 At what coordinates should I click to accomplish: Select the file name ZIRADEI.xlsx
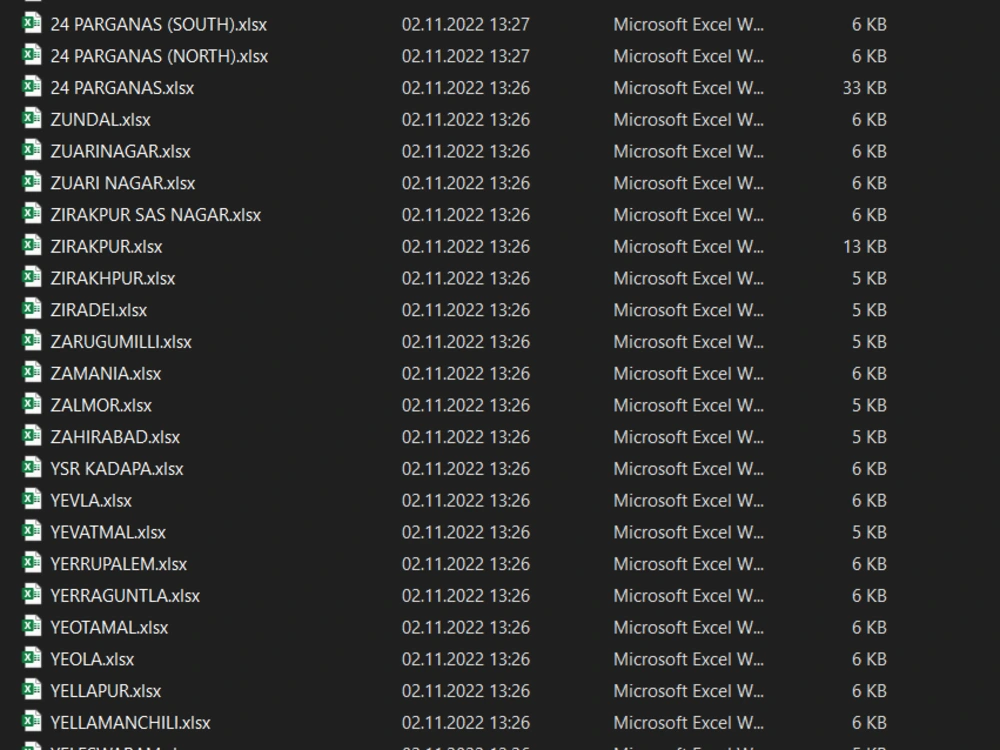pos(98,311)
